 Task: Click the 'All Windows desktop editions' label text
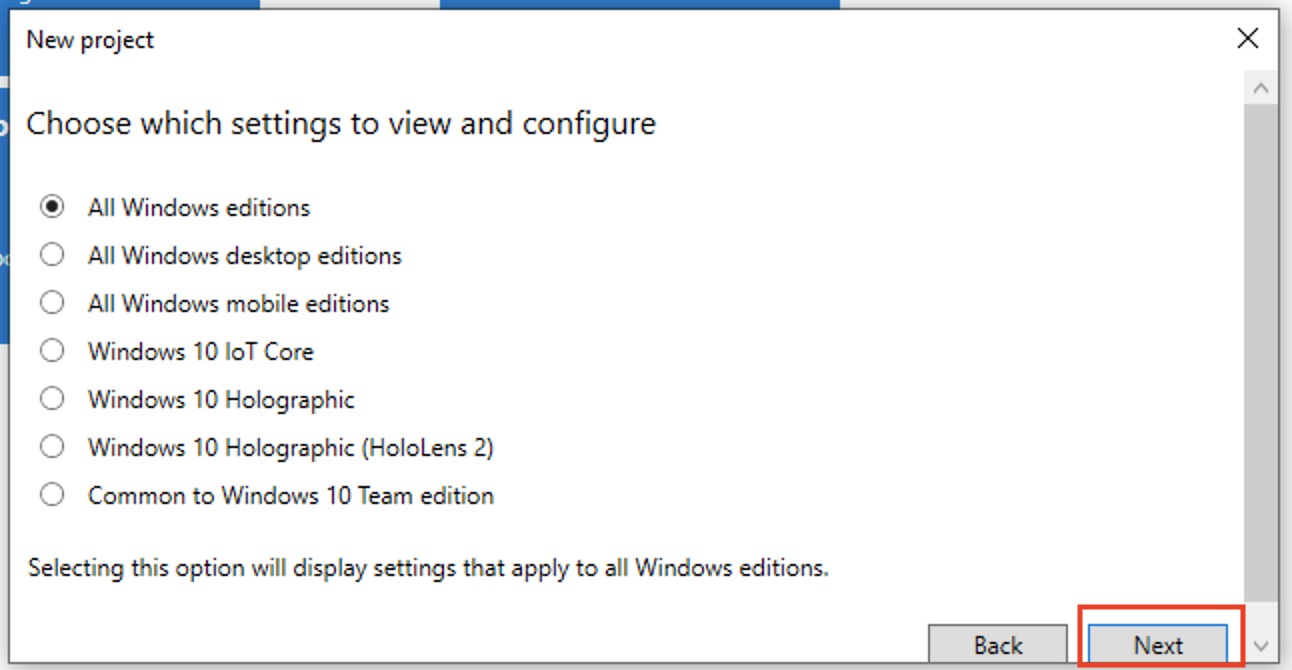pyautogui.click(x=245, y=256)
